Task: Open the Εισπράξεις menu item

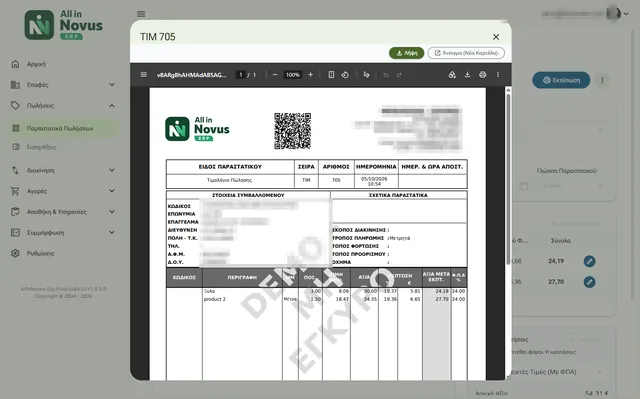Action: [64, 147]
